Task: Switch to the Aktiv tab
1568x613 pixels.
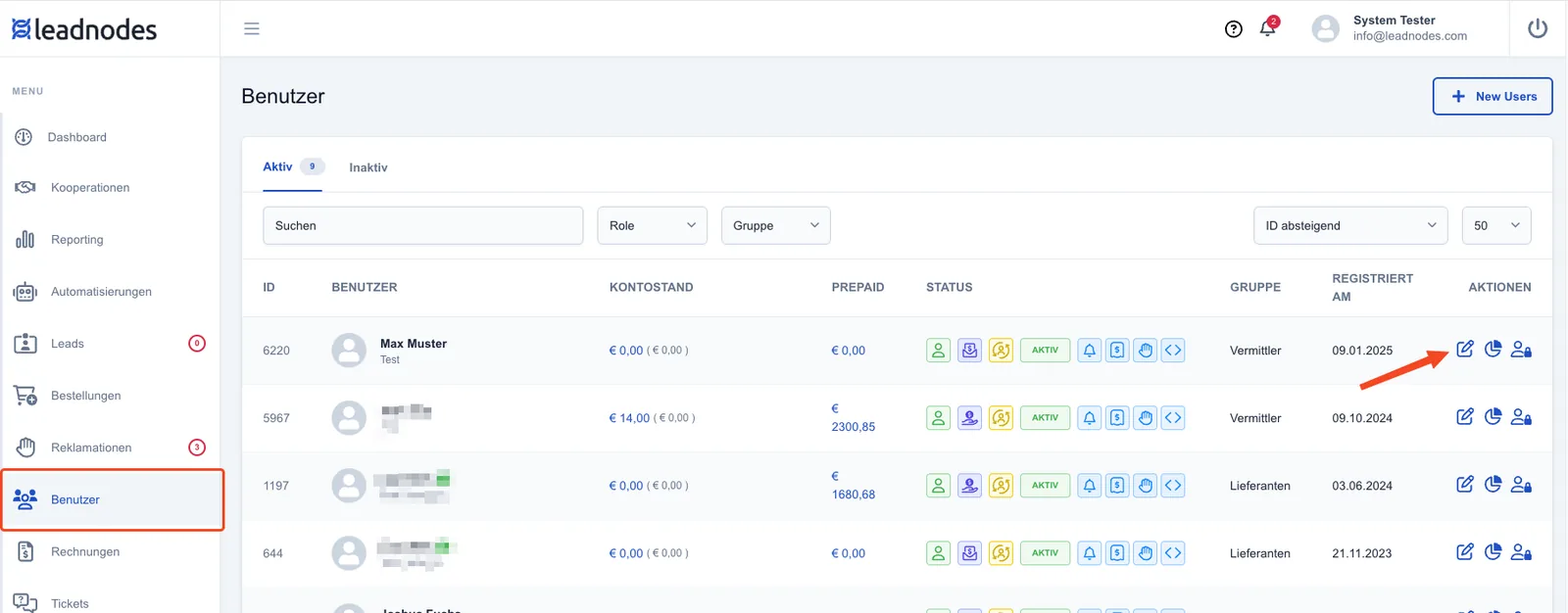Action: [x=292, y=166]
